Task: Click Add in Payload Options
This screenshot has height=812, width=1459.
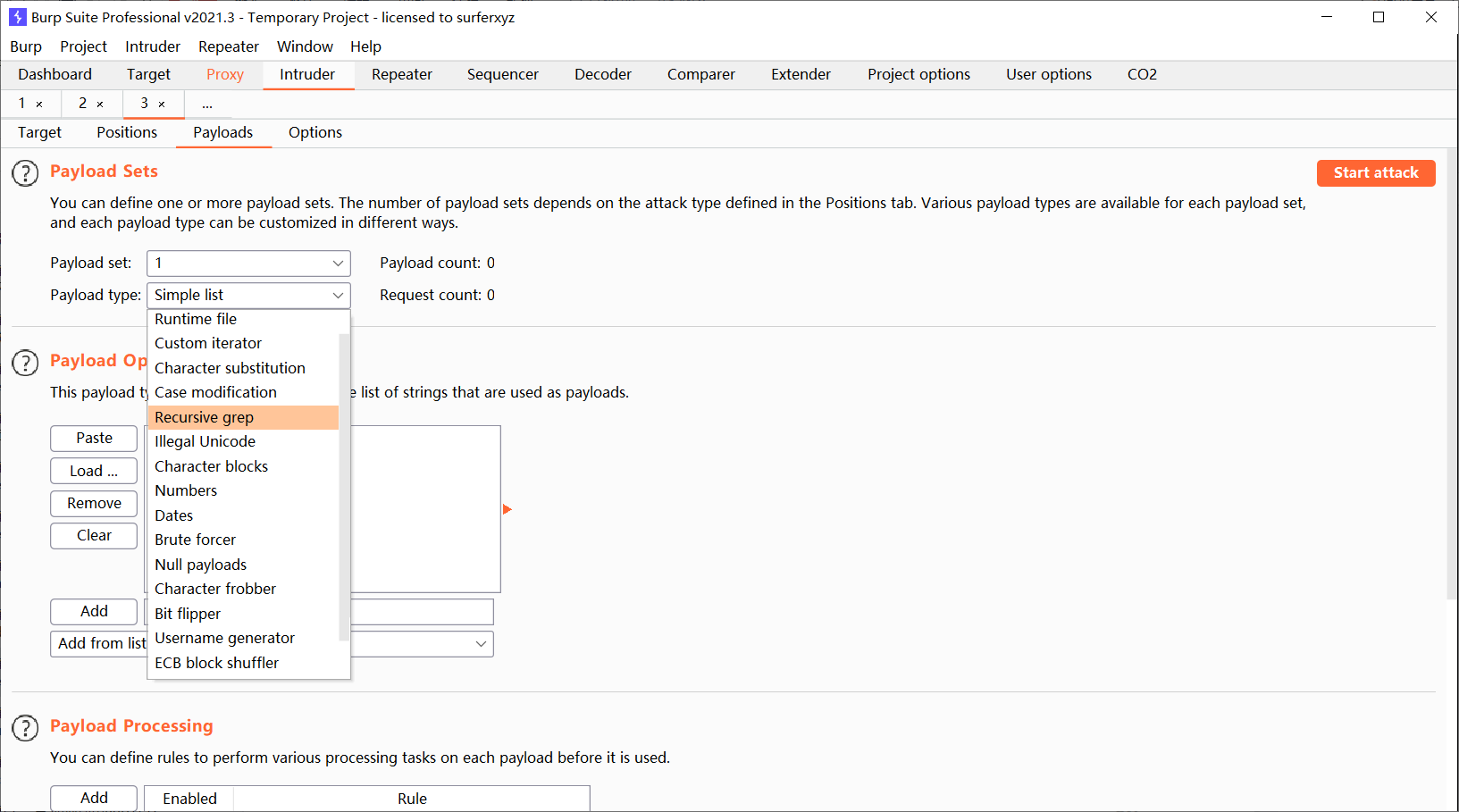Action: (94, 612)
